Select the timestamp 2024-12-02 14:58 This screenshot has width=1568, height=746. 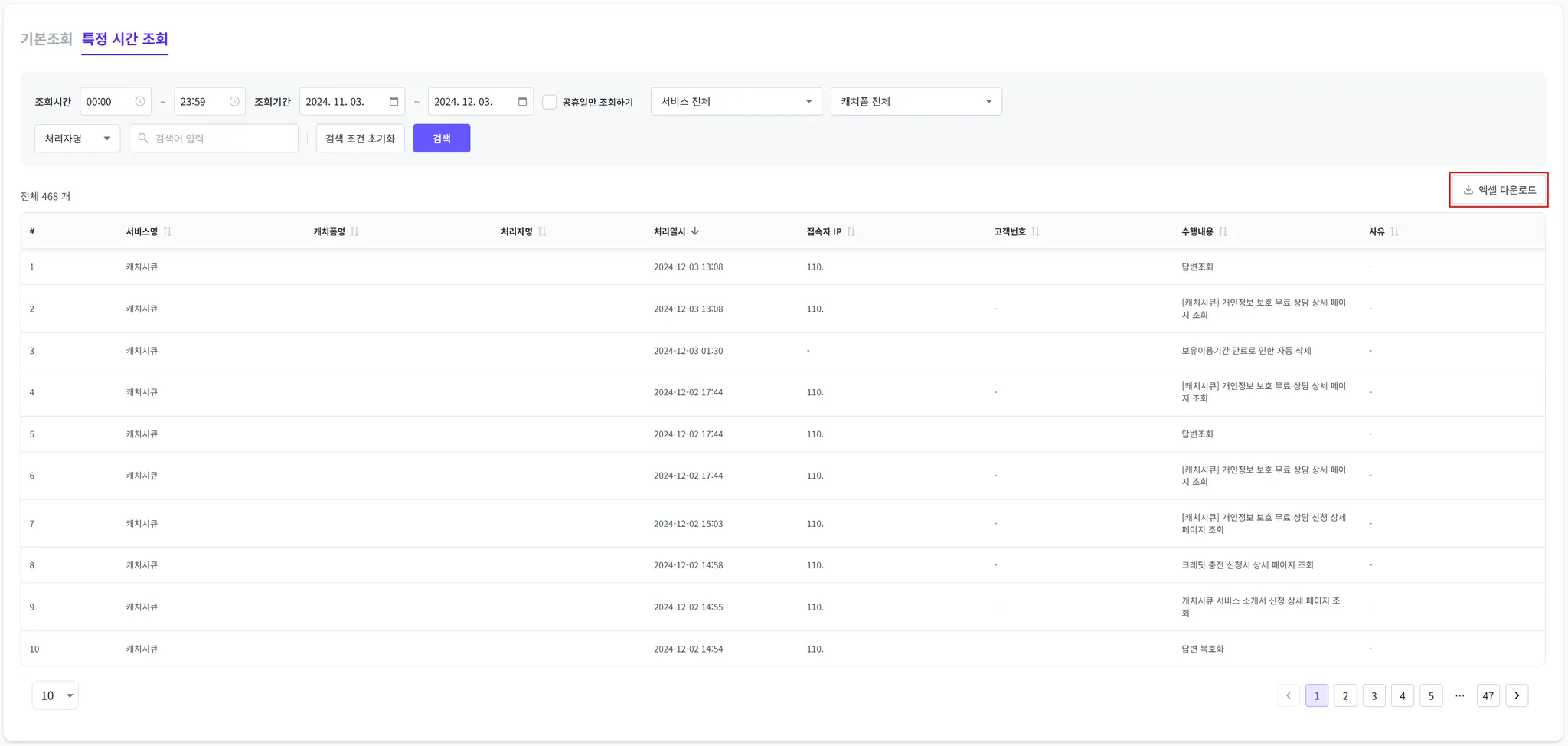click(x=688, y=565)
